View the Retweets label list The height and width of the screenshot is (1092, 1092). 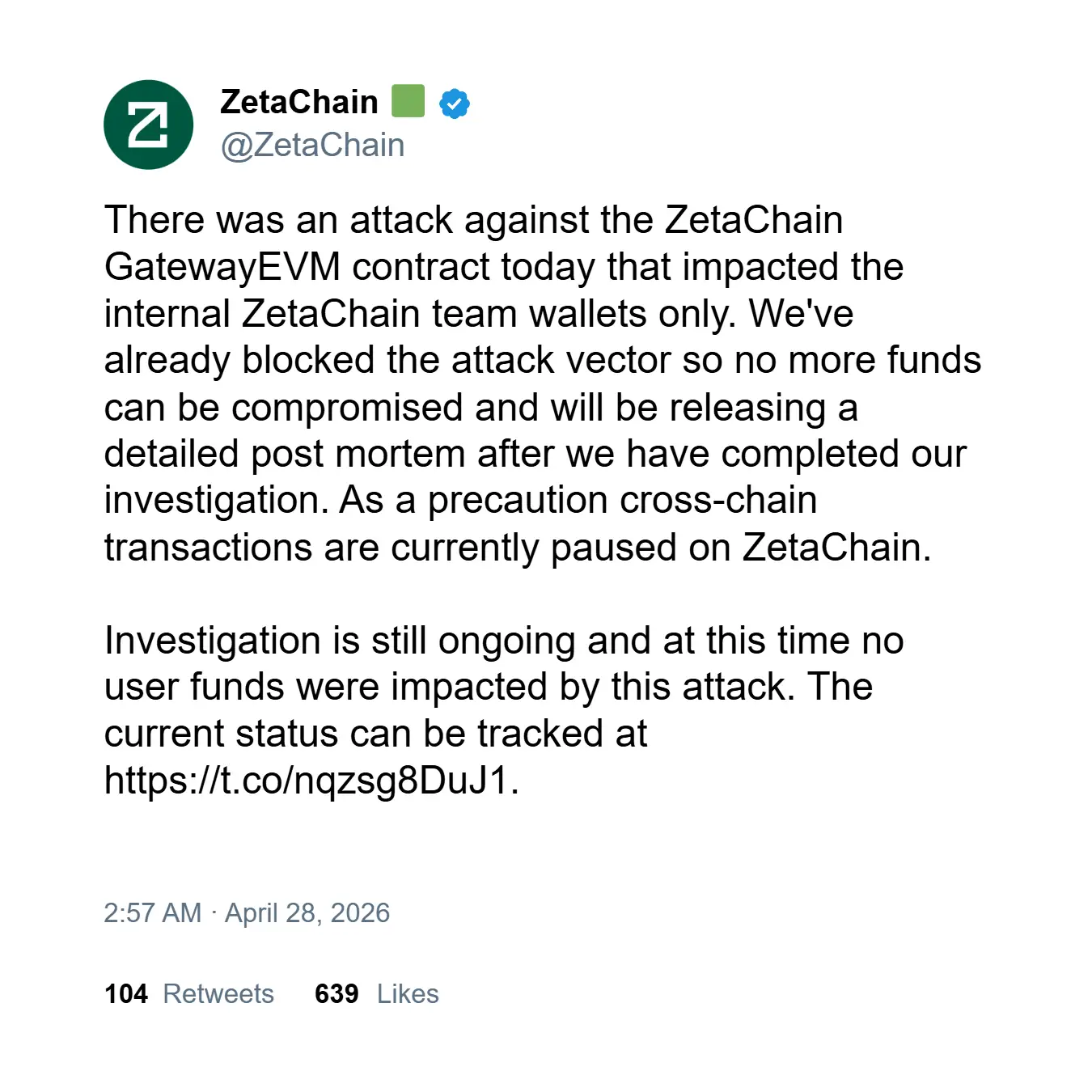(x=218, y=994)
